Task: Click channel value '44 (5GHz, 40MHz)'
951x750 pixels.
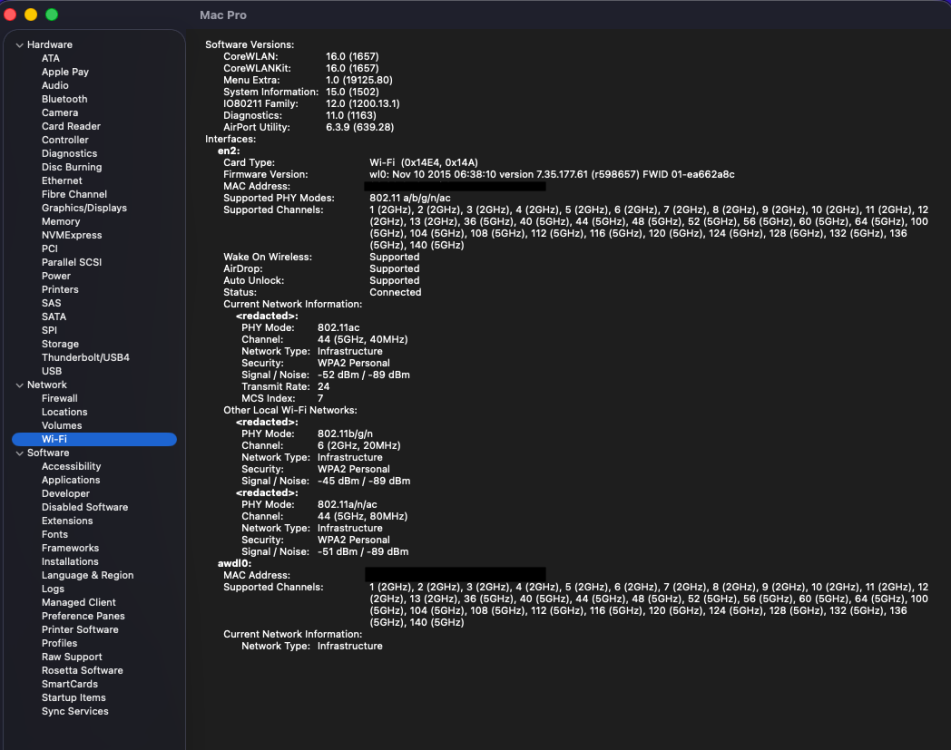Action: pyautogui.click(x=363, y=340)
